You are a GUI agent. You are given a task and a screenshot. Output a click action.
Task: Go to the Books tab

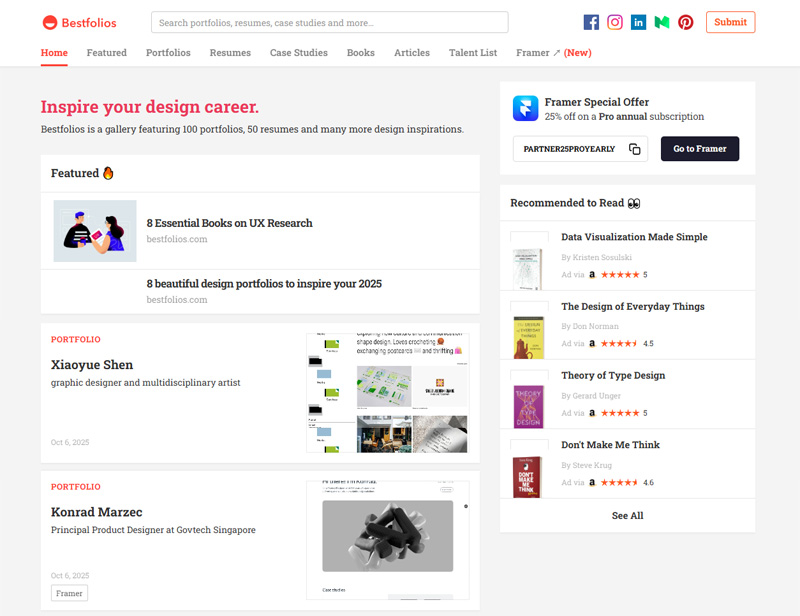coord(360,53)
